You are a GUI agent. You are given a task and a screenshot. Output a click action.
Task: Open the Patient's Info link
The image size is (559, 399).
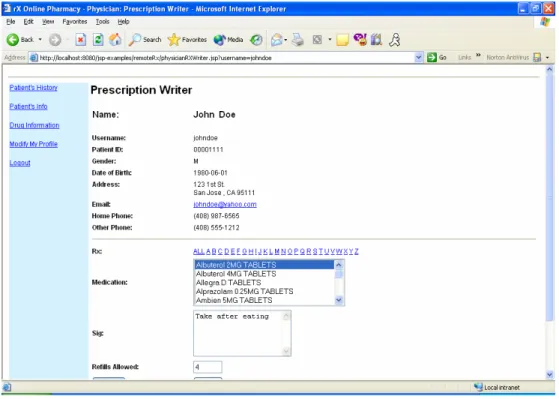[29, 107]
